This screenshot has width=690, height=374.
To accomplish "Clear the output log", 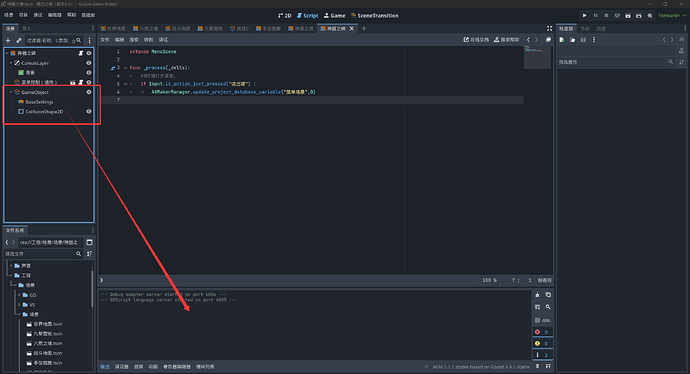I will 537,295.
